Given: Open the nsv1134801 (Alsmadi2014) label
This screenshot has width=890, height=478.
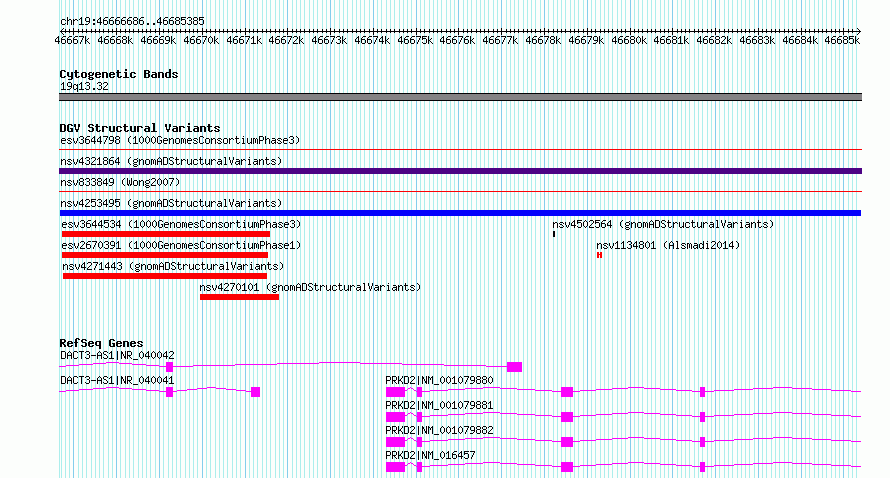Looking at the screenshot, I should (668, 245).
